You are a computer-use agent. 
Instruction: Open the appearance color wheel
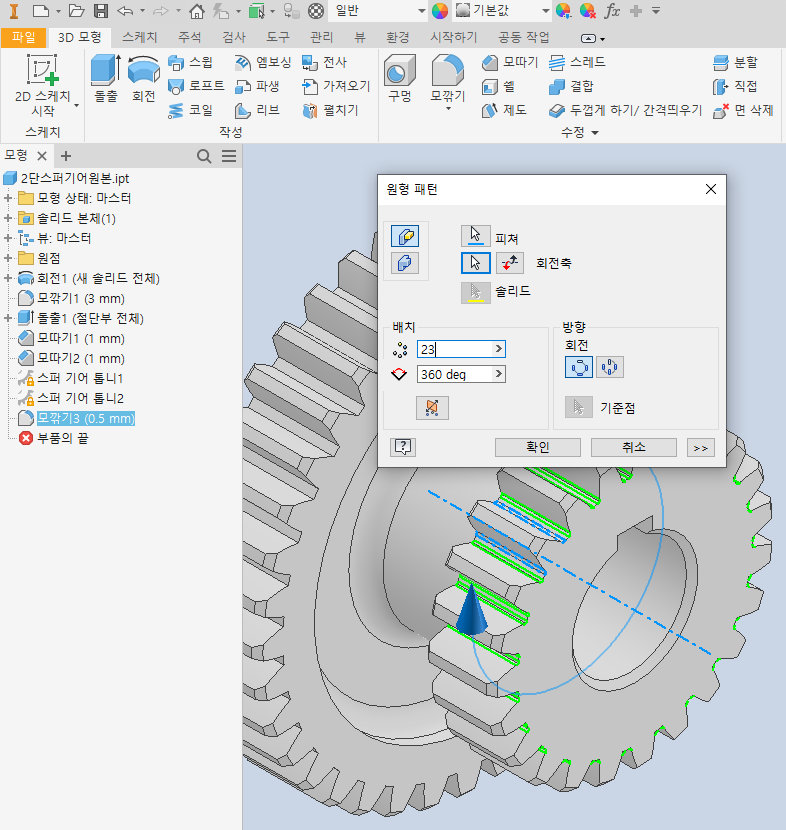point(440,11)
